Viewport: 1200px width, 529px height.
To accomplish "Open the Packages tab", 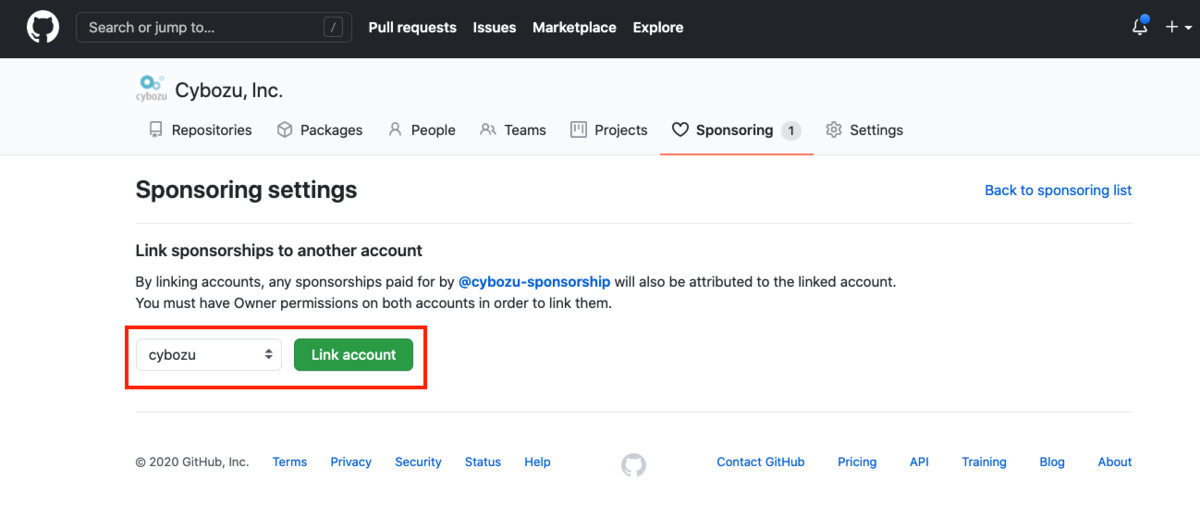I will [320, 130].
